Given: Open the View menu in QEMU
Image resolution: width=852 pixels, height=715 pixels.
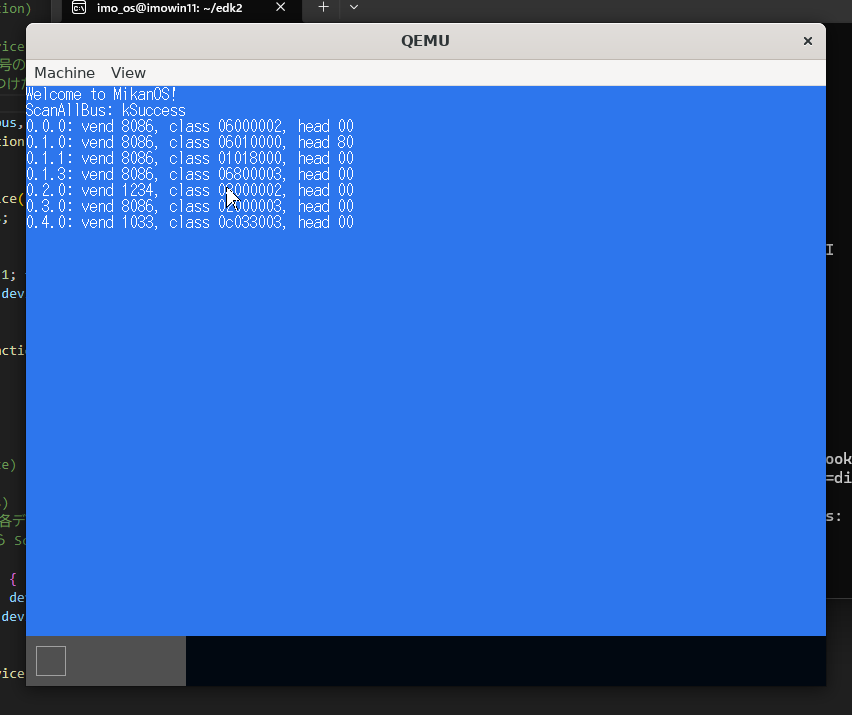Looking at the screenshot, I should tap(128, 73).
